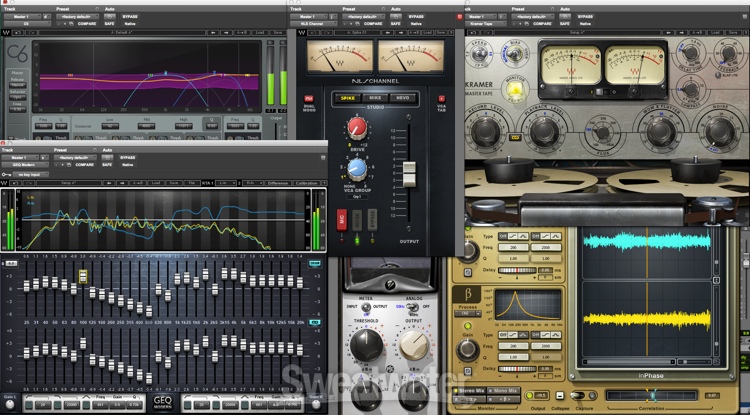Click the NOISE knob on Kramer Tape
The image size is (750, 415).
pos(721,133)
